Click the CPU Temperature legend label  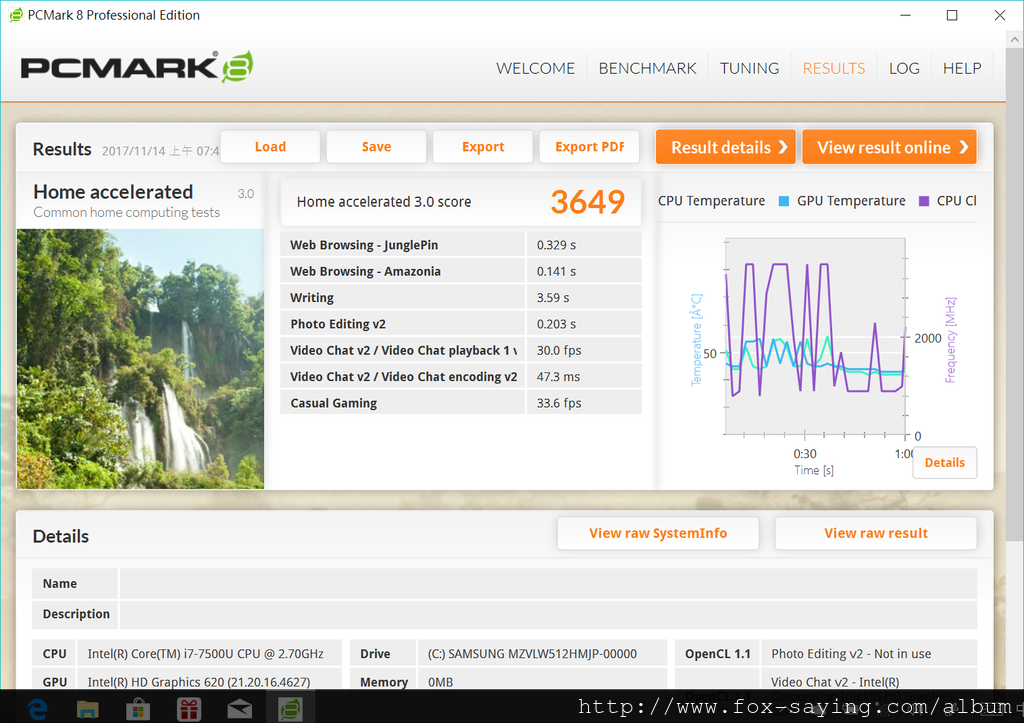(x=711, y=201)
